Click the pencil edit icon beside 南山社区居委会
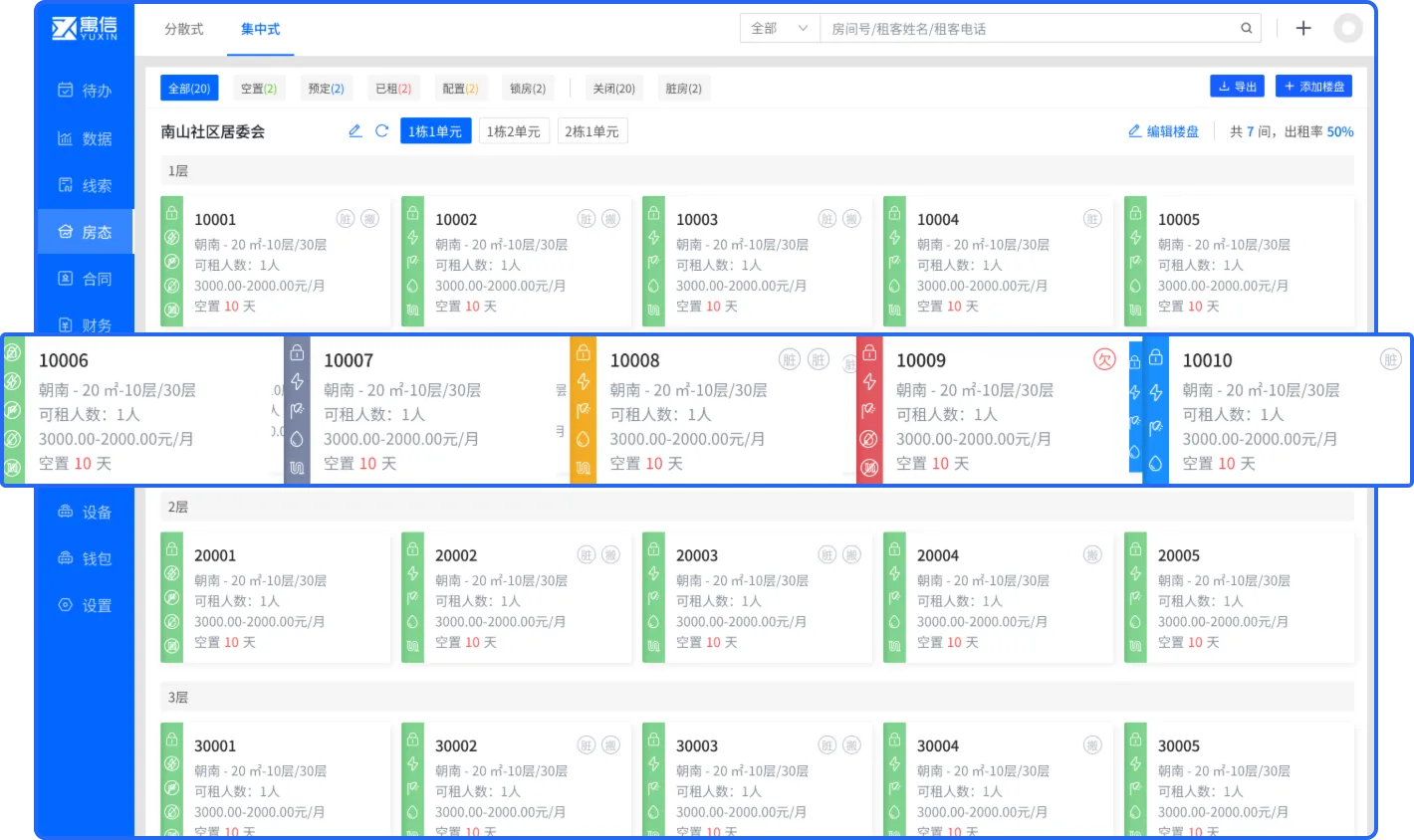The height and width of the screenshot is (840, 1414). (354, 131)
